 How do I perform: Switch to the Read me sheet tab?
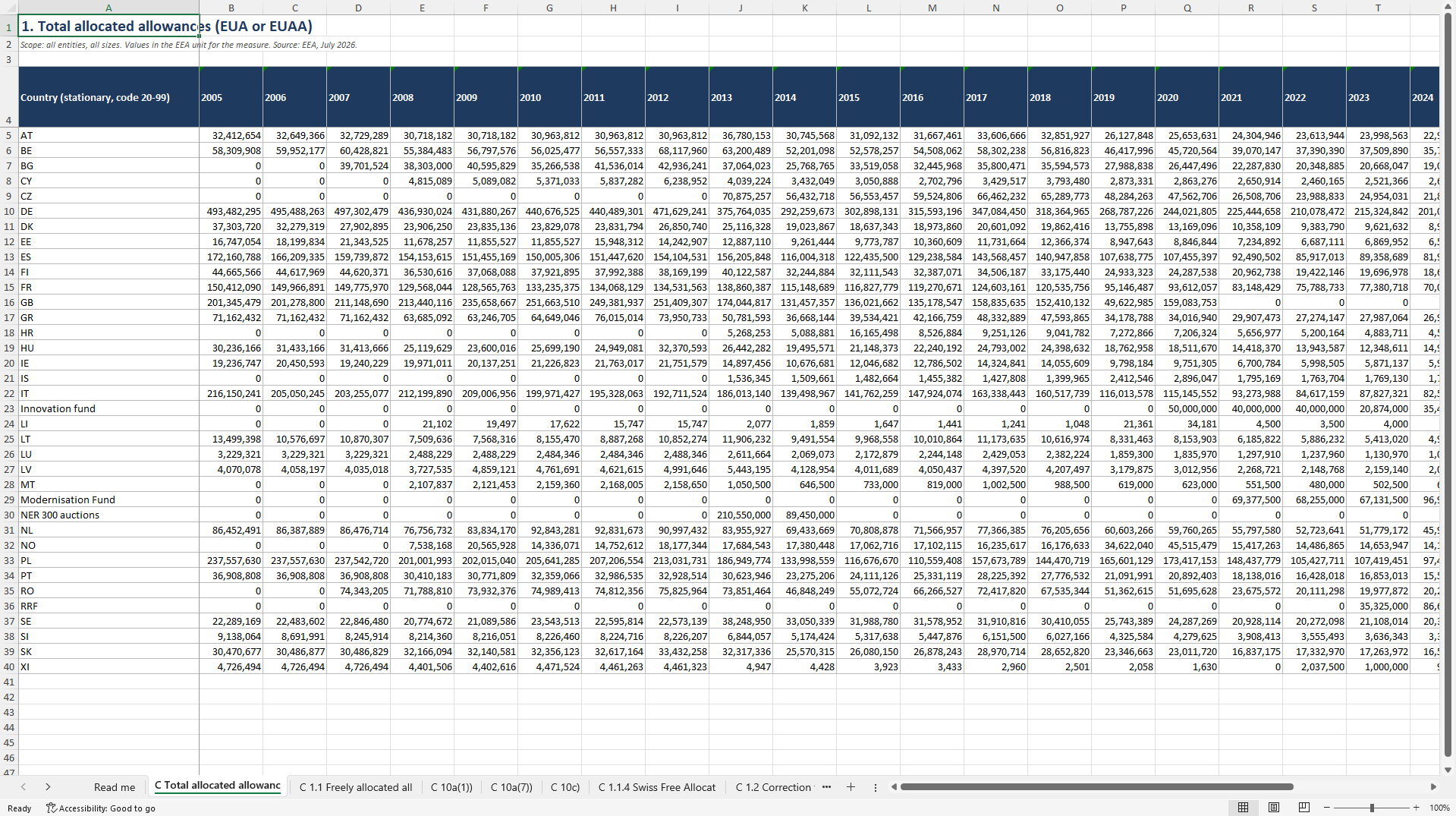pyautogui.click(x=115, y=787)
